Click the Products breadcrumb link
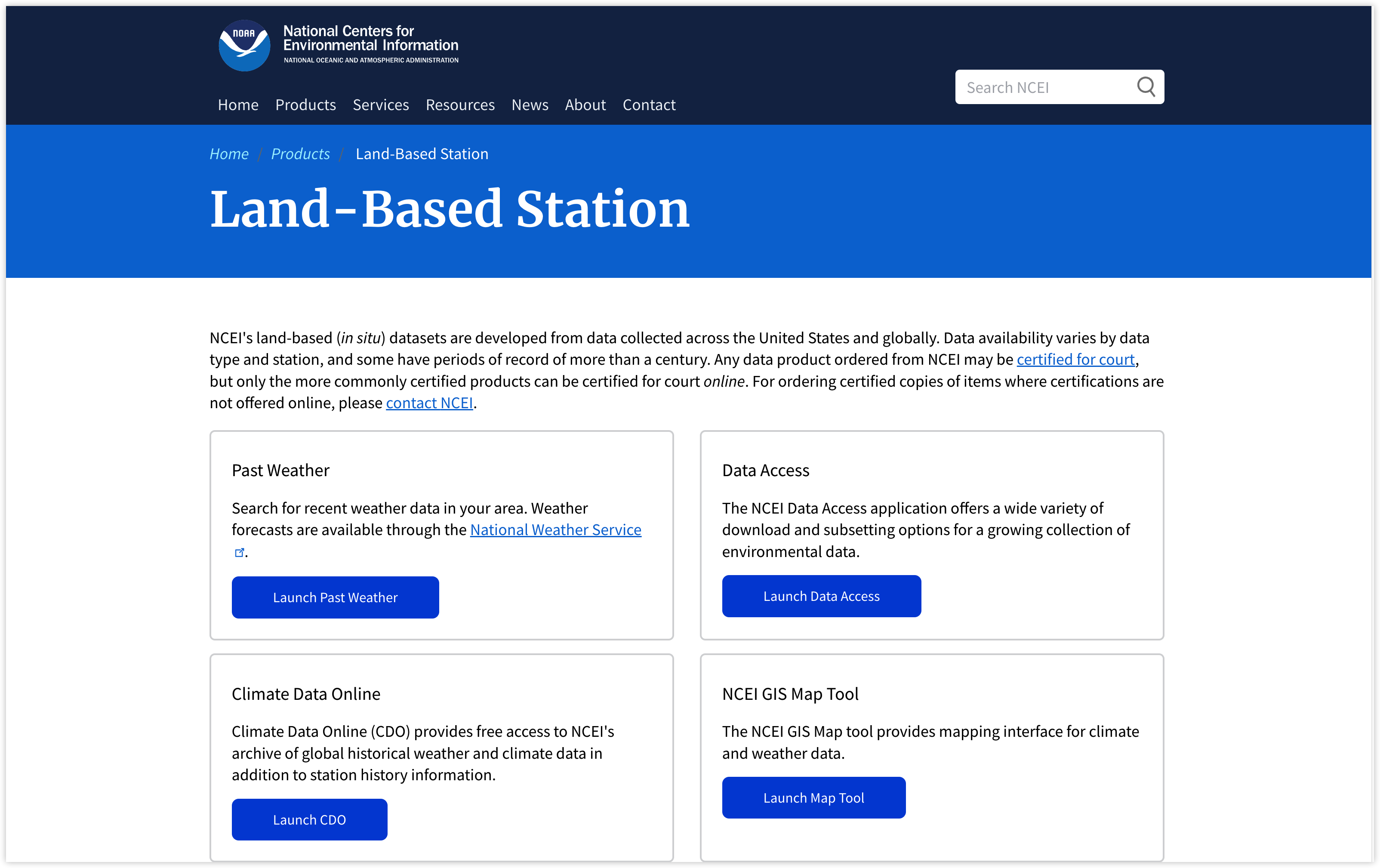 (x=300, y=154)
